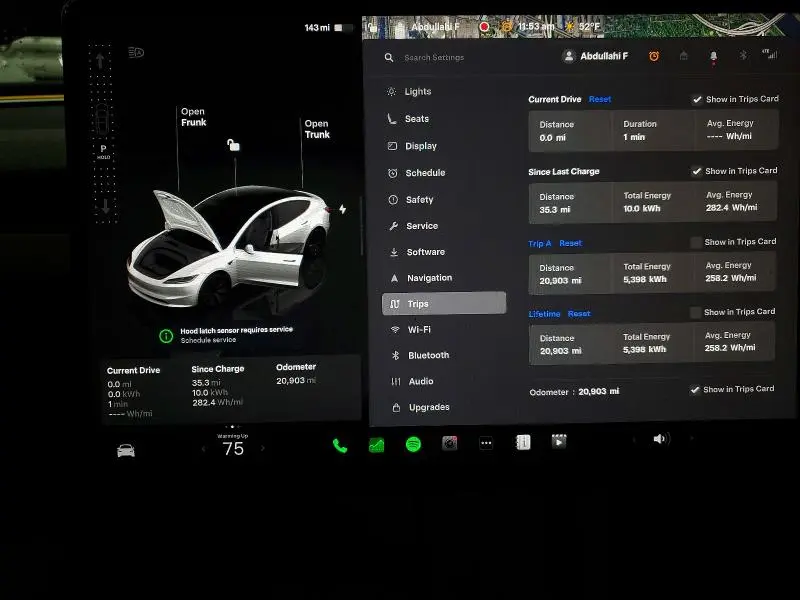Open the Abdullahi F profile selector
Screen dimensions: 800x600
tap(595, 56)
